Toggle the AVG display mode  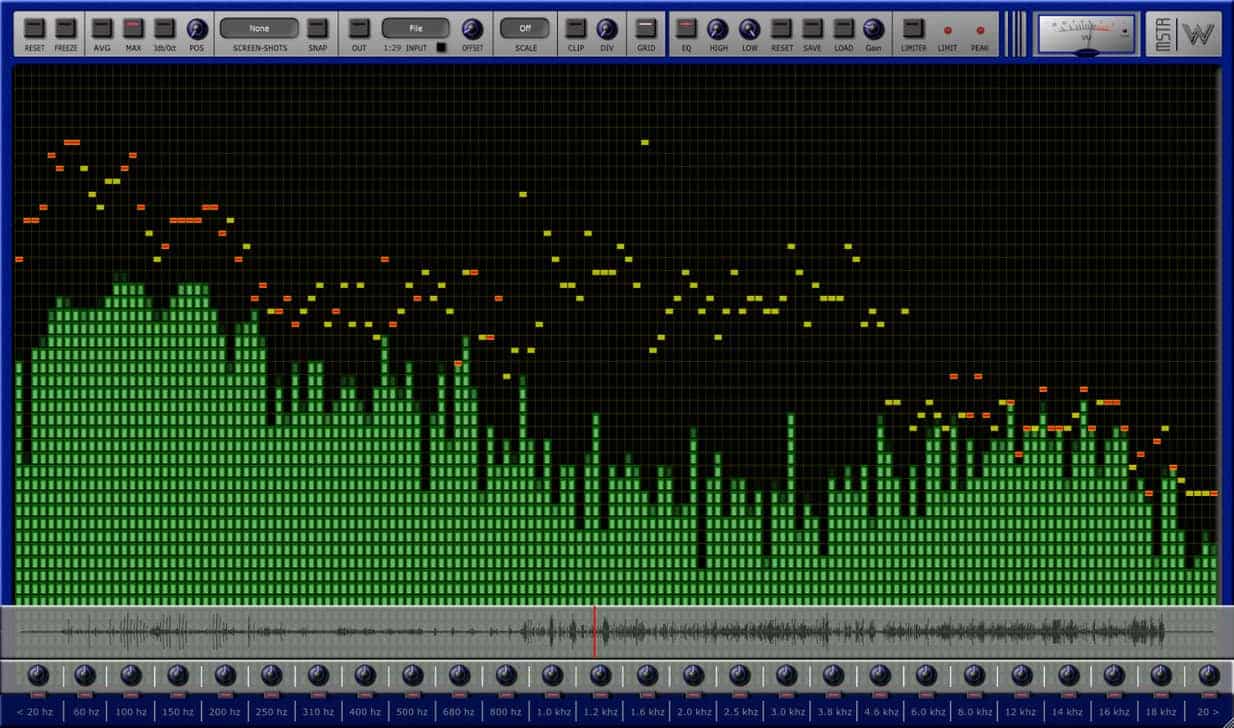102,28
